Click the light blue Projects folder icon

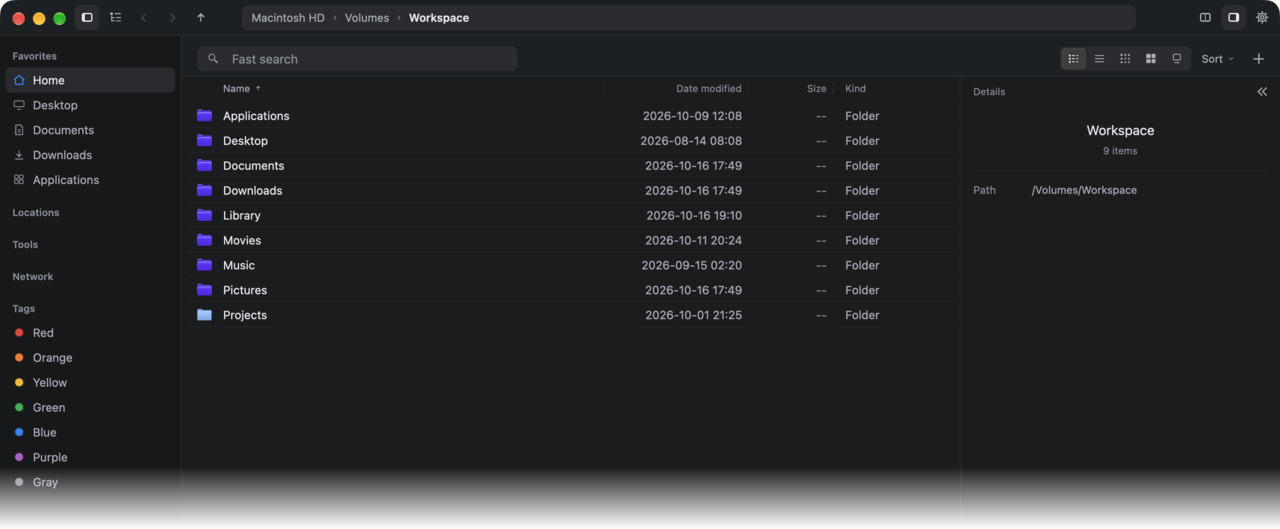click(205, 315)
